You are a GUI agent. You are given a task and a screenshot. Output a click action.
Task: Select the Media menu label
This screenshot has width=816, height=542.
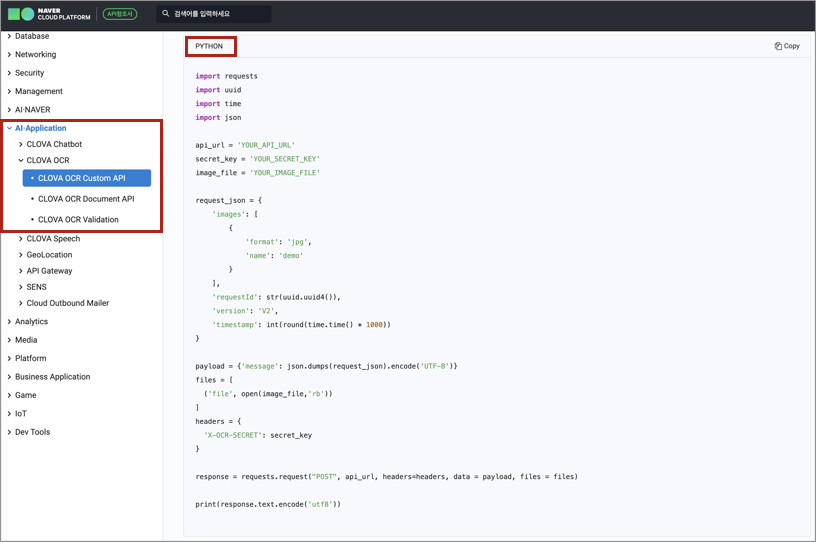point(26,340)
